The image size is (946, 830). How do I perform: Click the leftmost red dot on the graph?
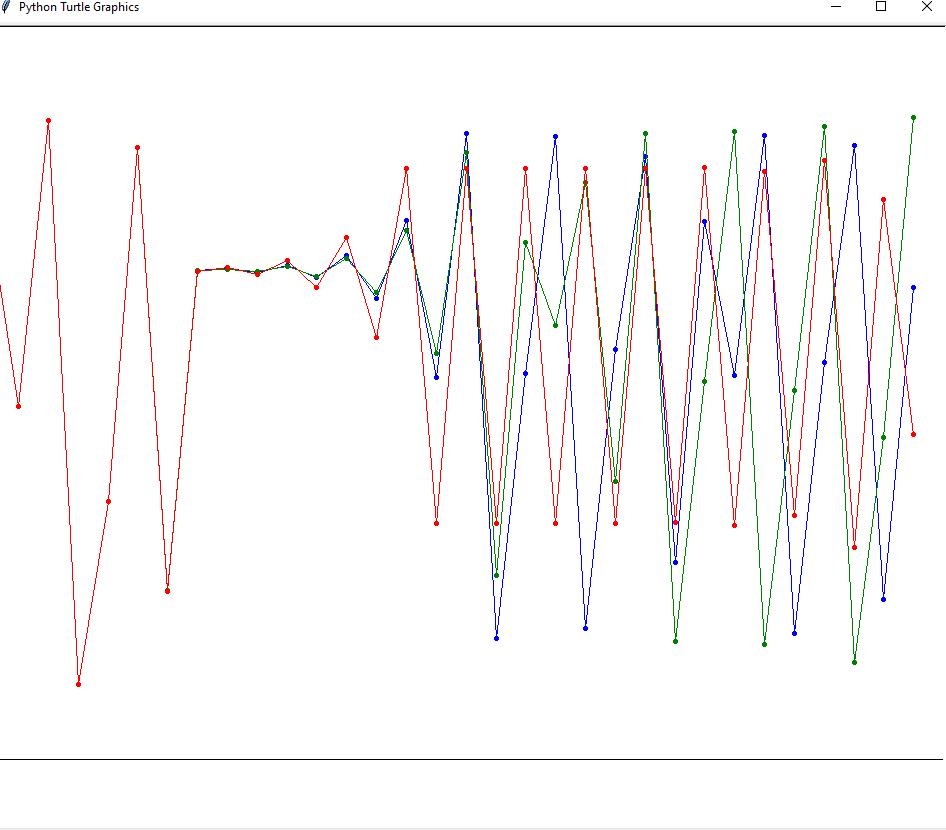(x=18, y=406)
